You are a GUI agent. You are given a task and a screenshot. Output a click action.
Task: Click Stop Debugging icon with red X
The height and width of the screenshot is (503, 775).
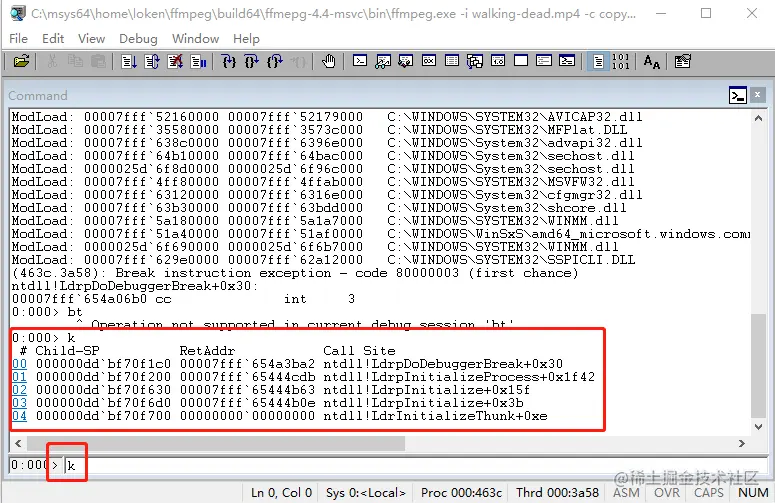175,62
